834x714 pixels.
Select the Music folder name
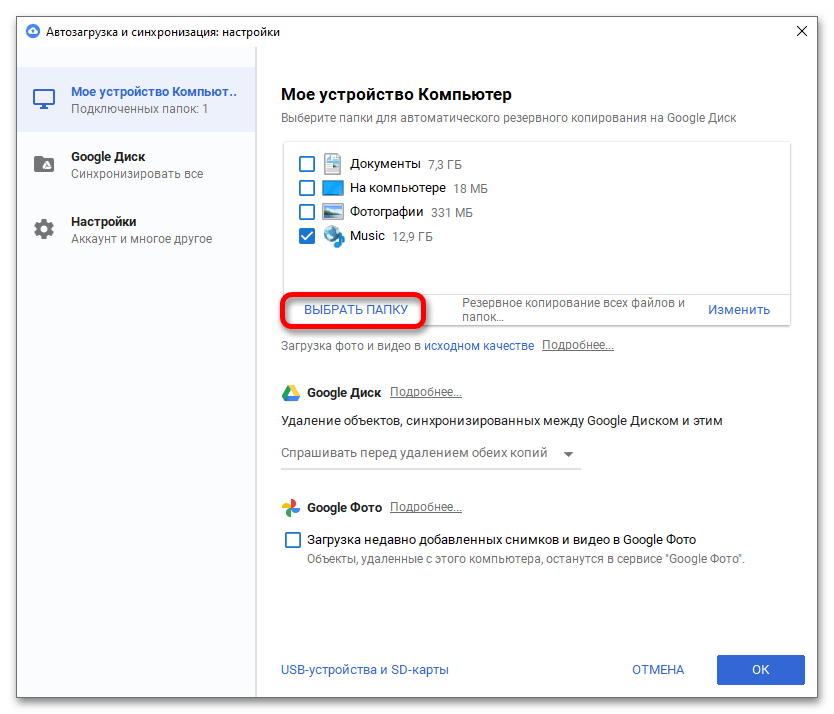click(x=367, y=236)
